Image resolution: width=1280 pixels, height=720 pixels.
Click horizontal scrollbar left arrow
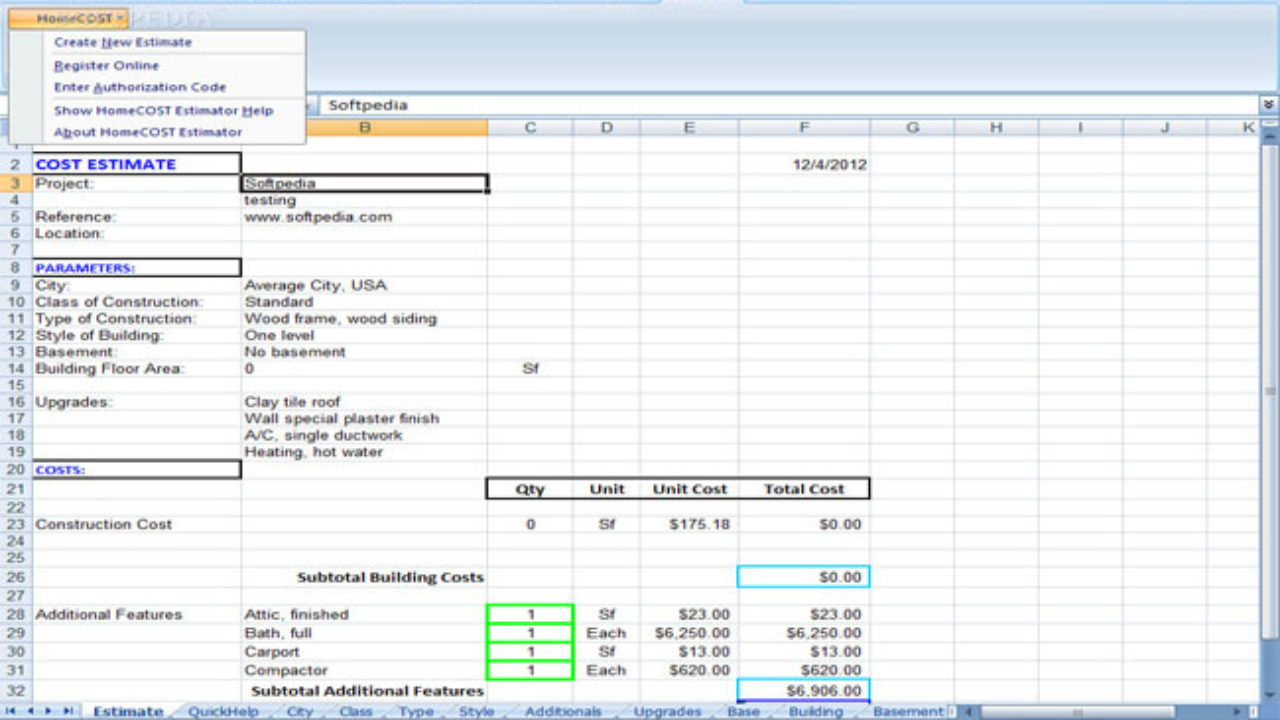[x=966, y=711]
